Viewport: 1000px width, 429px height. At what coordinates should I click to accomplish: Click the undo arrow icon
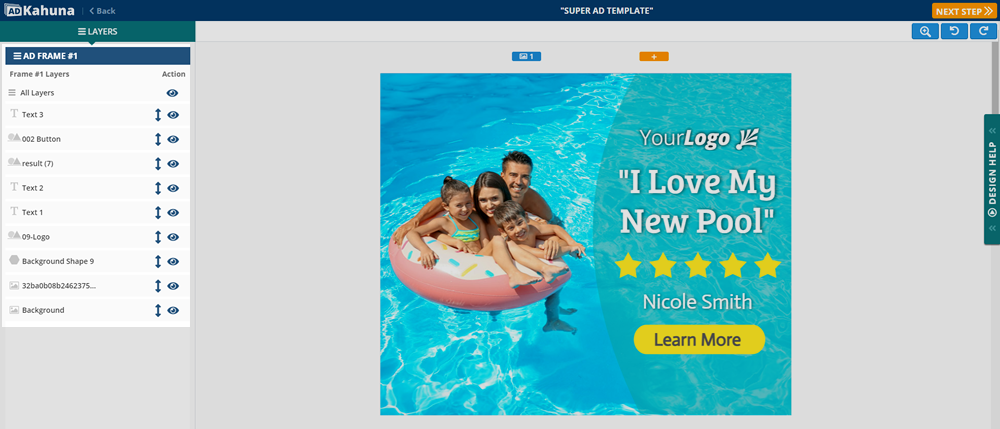tap(954, 31)
